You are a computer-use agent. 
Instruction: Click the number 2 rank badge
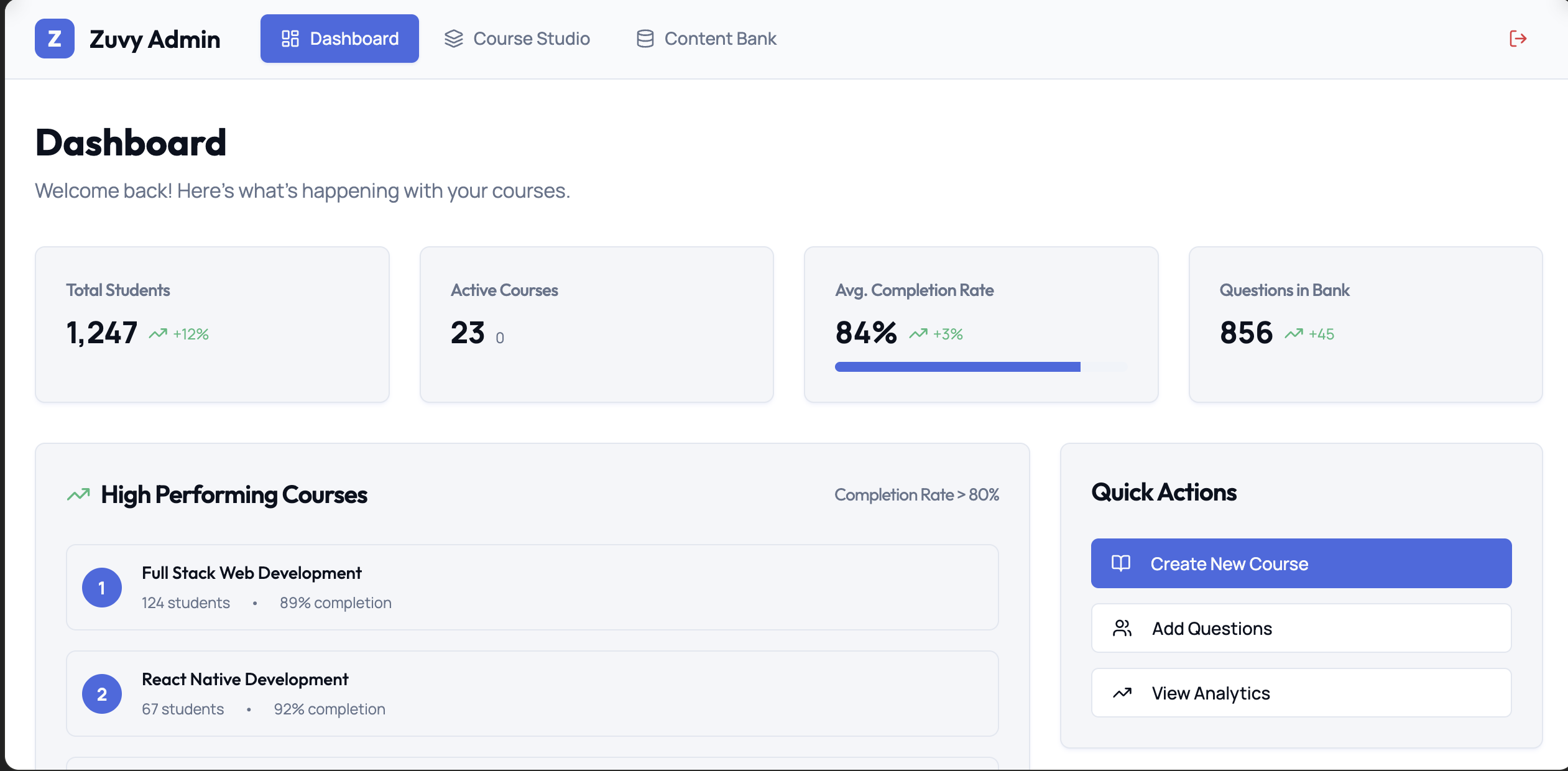tap(102, 694)
